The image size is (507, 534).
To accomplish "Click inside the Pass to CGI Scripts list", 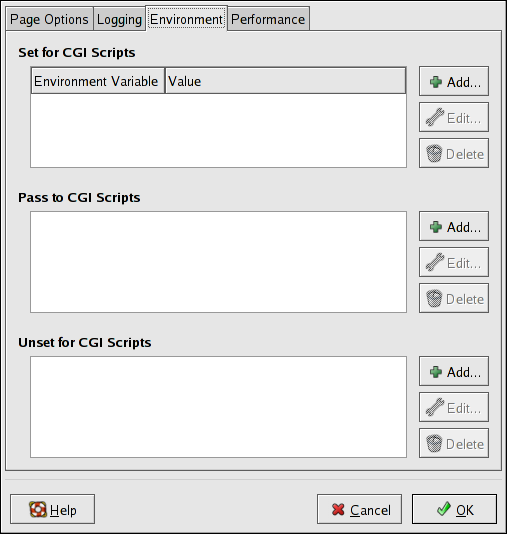I will 218,262.
